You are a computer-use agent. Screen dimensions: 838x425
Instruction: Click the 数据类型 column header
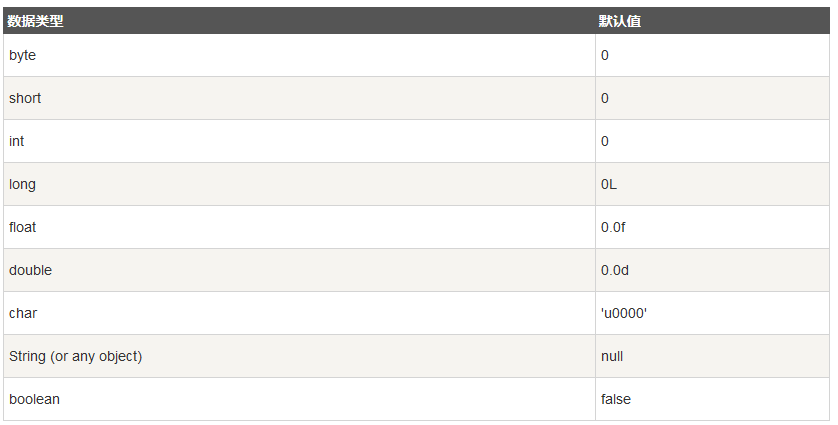click(35, 21)
